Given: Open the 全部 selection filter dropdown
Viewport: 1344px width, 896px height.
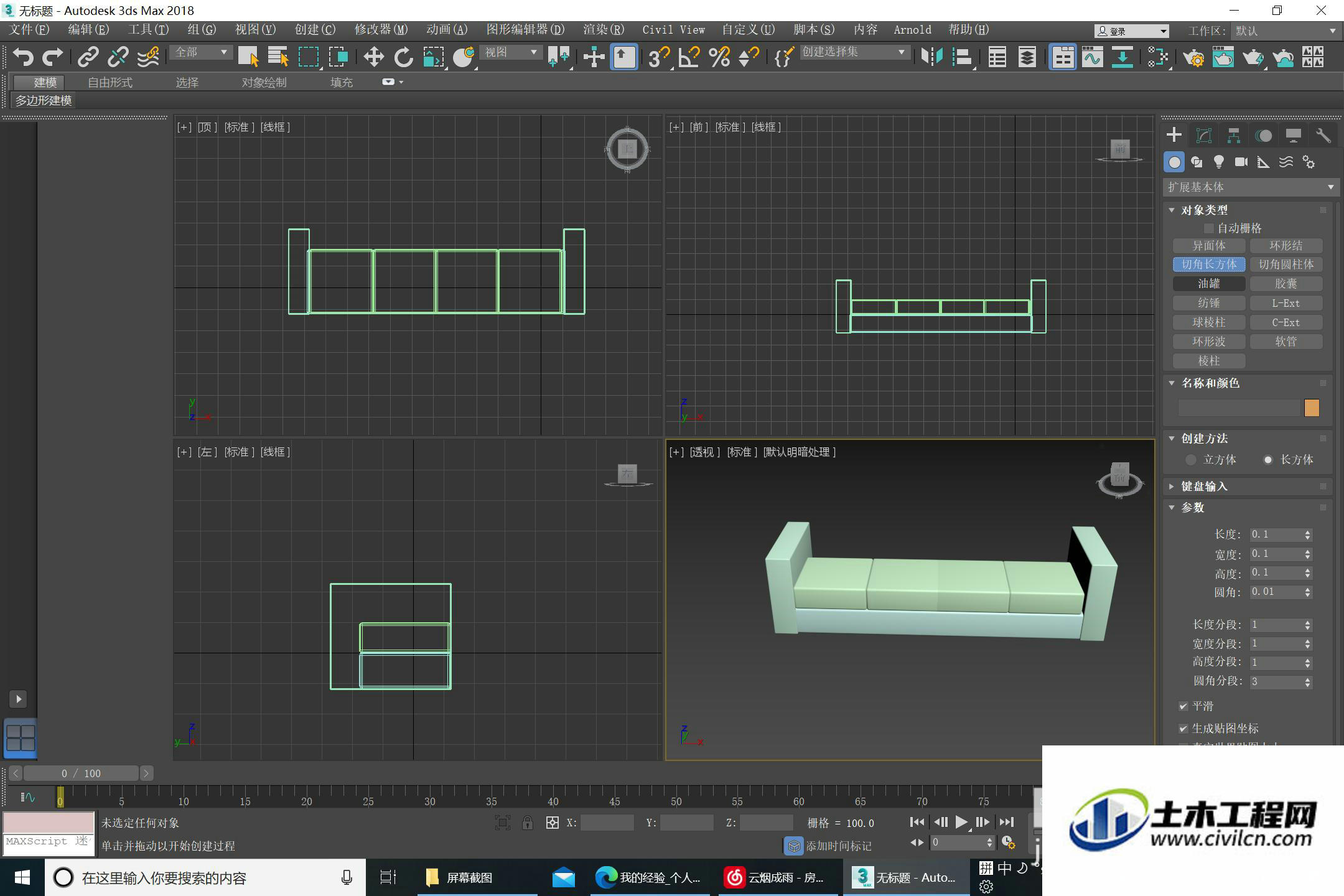Looking at the screenshot, I should (201, 52).
